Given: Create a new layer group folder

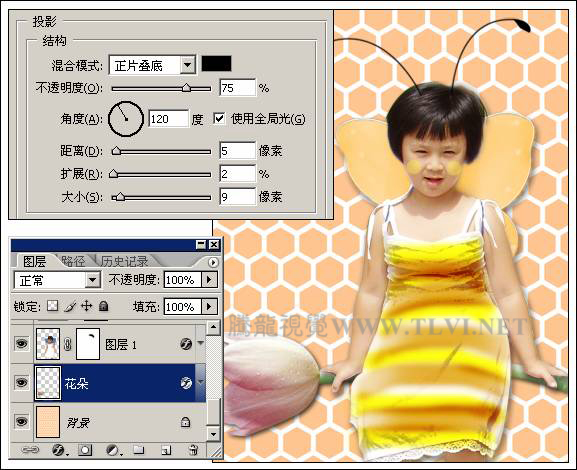Looking at the screenshot, I should 138,450.
